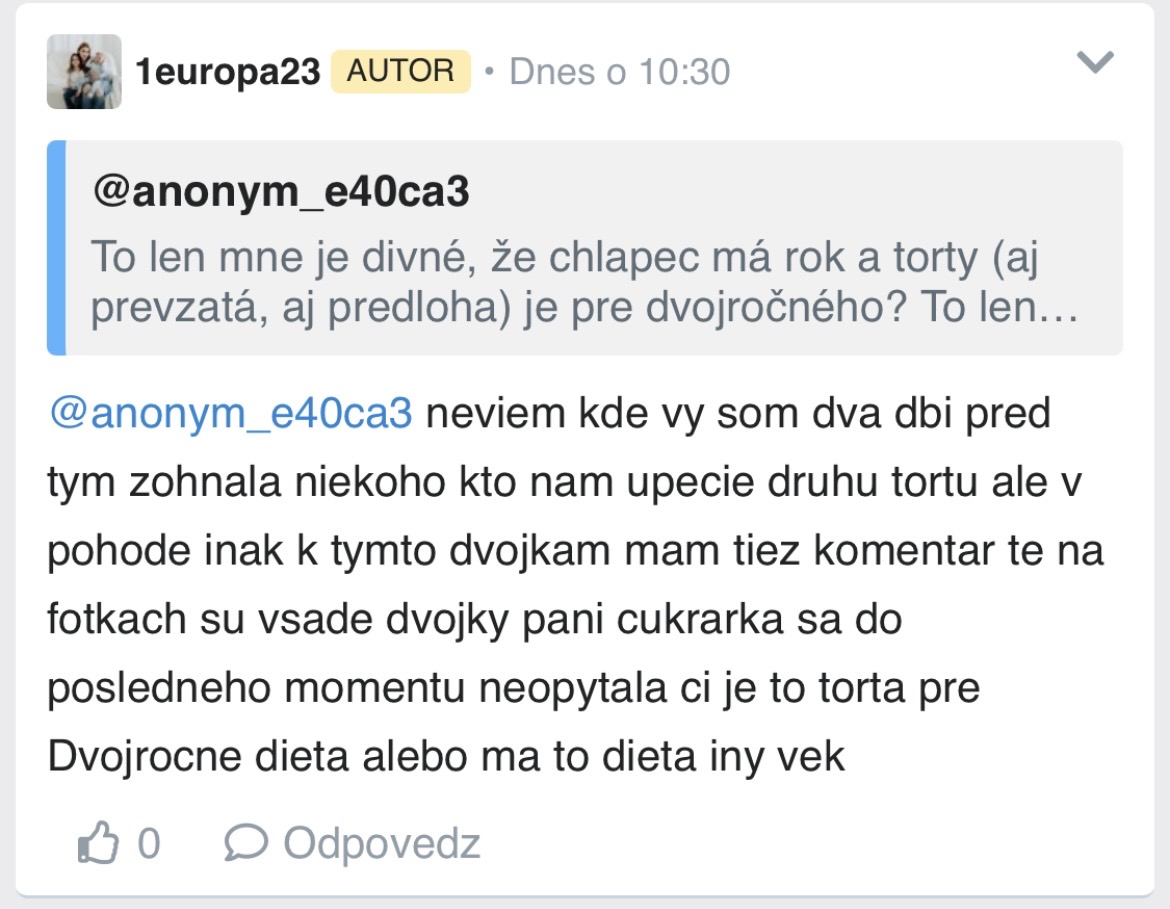Click the "Dnes o 10:30" timestamp
Image resolution: width=1170 pixels, height=909 pixels.
click(x=619, y=72)
